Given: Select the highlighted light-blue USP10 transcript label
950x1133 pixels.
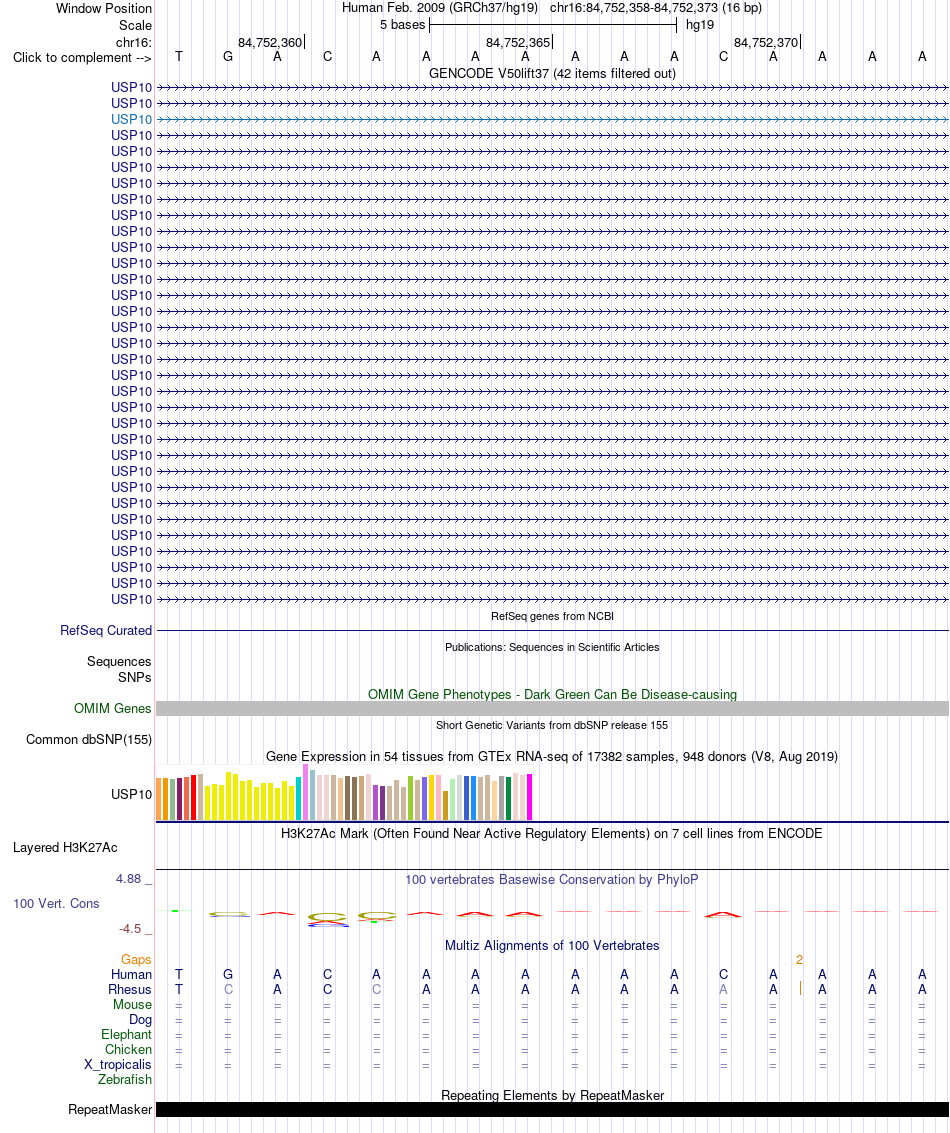Looking at the screenshot, I should click(x=131, y=119).
